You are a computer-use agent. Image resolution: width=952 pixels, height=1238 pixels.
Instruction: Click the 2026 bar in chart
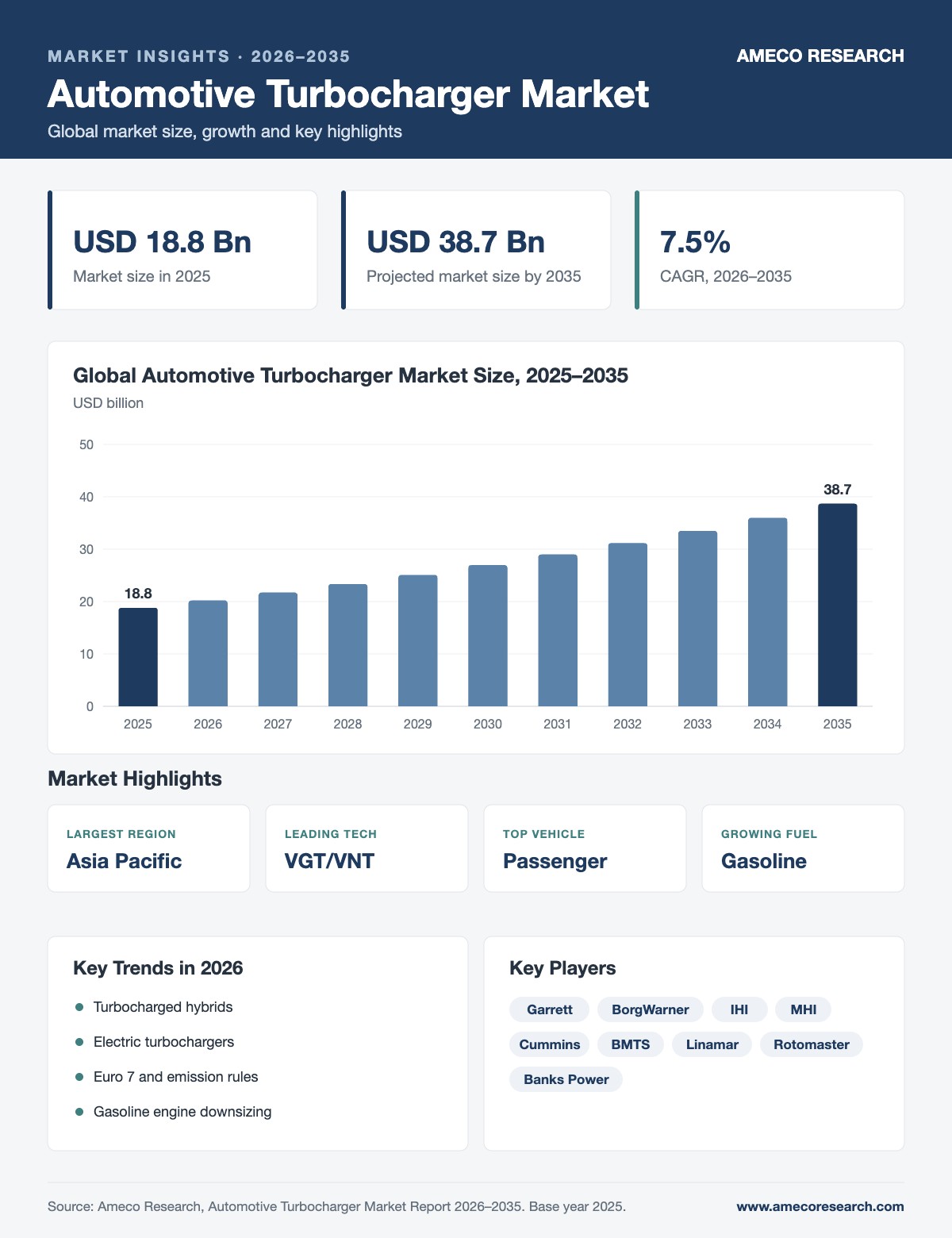pos(208,653)
